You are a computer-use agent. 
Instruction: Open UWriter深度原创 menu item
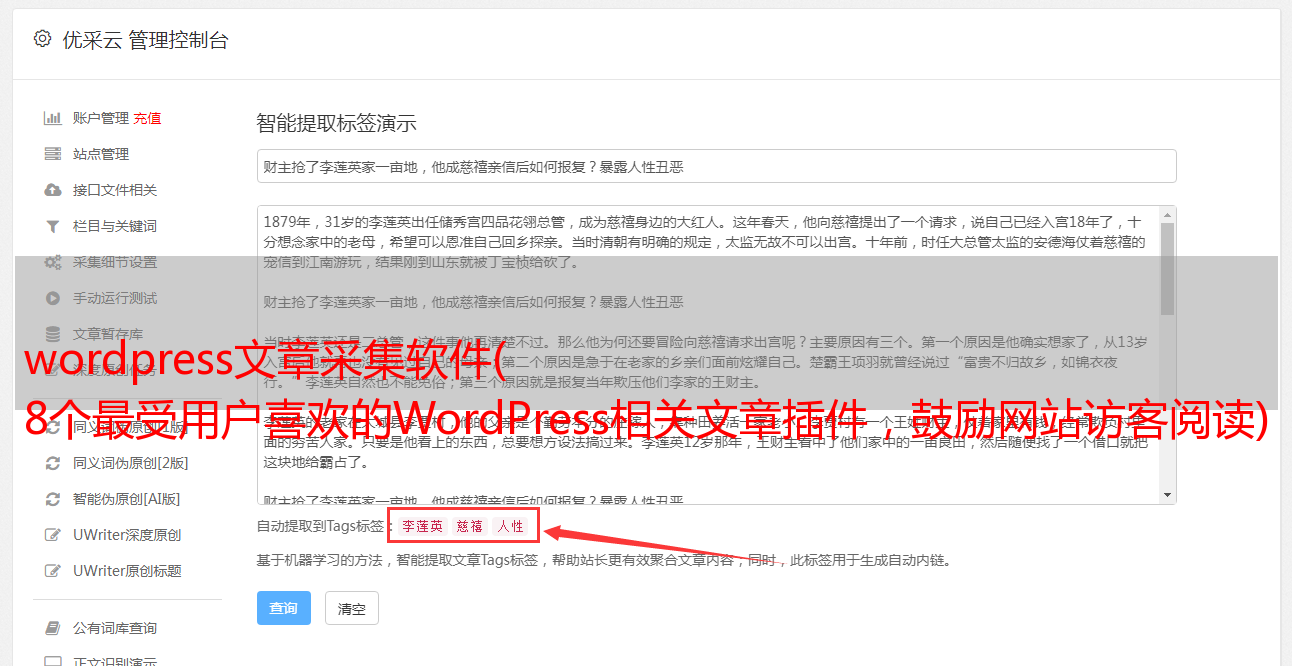(127, 535)
